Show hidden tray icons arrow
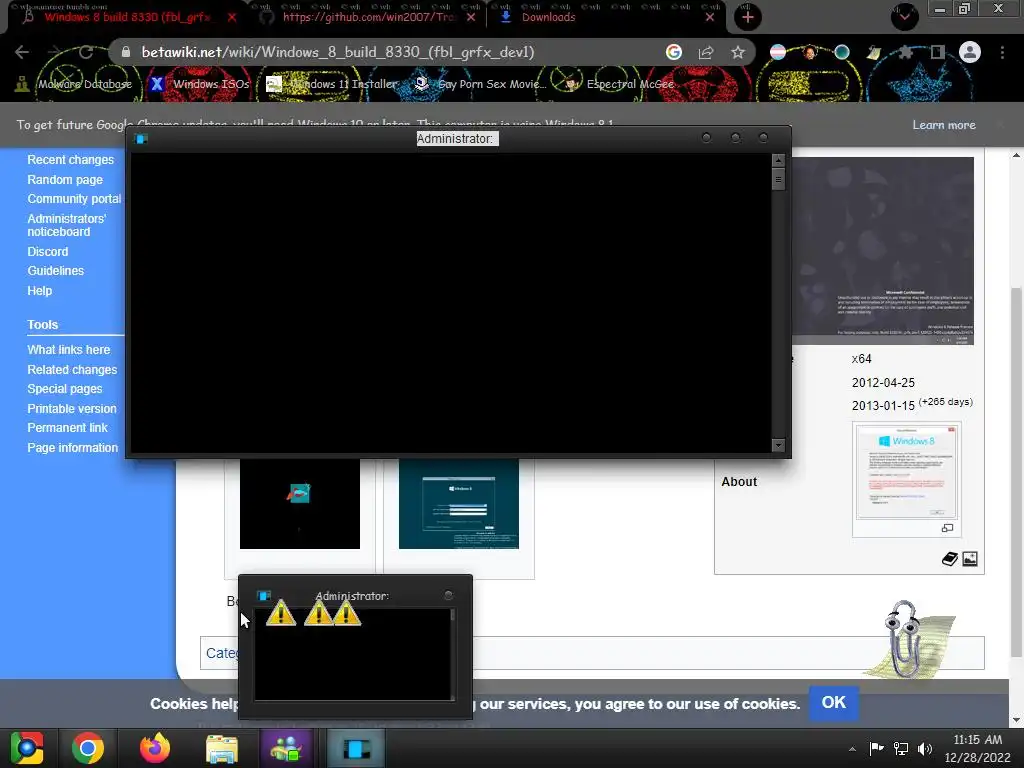Screen dimensions: 1024x768 [x=852, y=749]
